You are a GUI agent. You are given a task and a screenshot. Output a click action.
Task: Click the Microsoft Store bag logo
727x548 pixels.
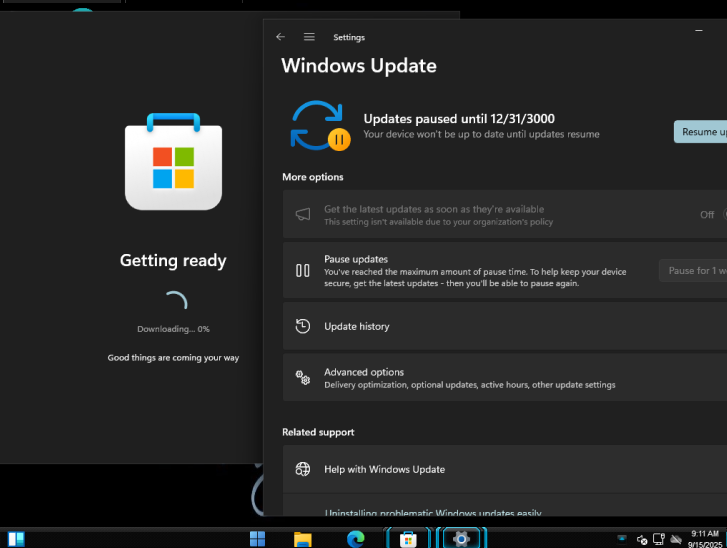pyautogui.click(x=173, y=161)
